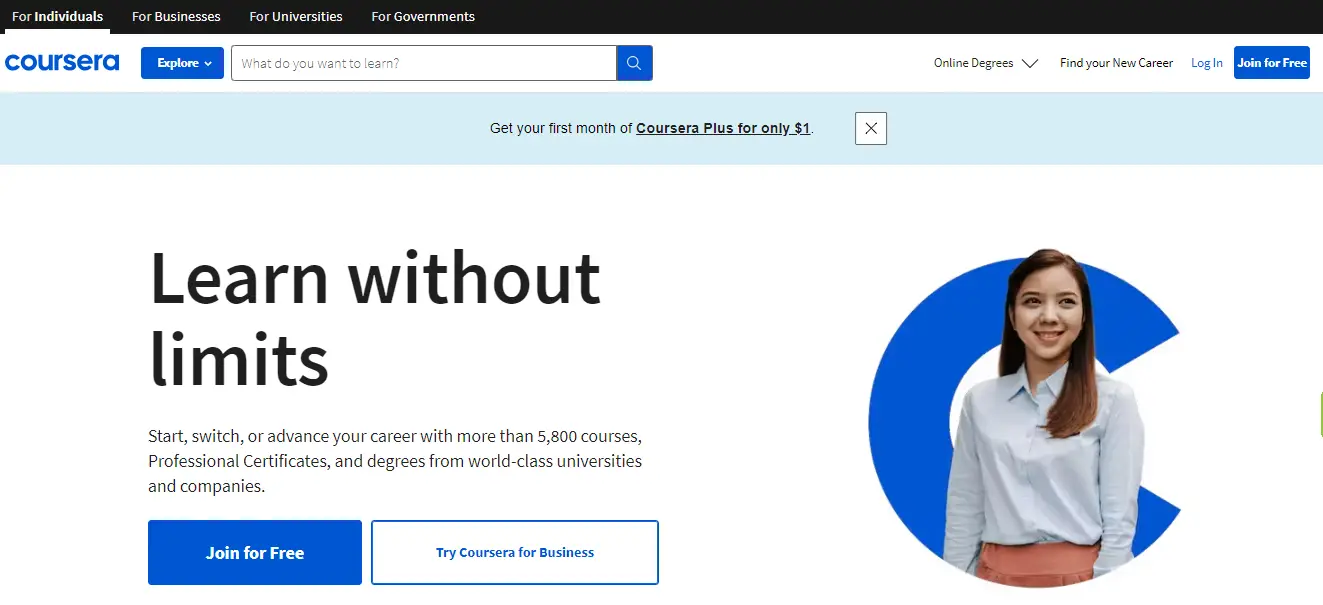Click the 'What do you want to learn?' search field
This screenshot has height=605, width=1323.
[x=424, y=63]
